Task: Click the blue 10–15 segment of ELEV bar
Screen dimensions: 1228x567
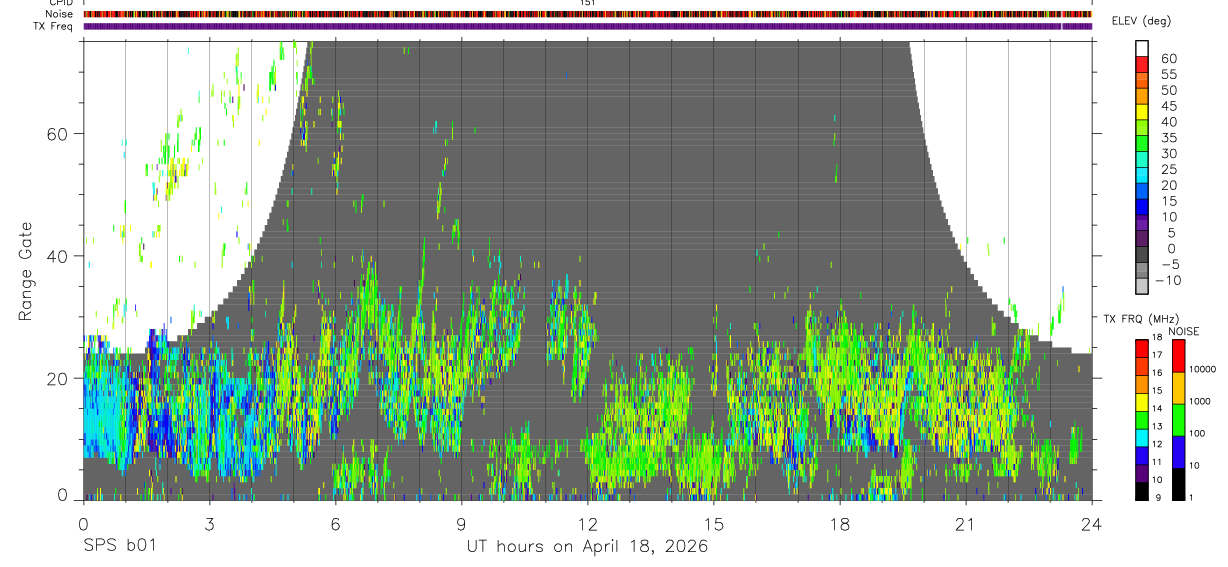Action: 1142,208
